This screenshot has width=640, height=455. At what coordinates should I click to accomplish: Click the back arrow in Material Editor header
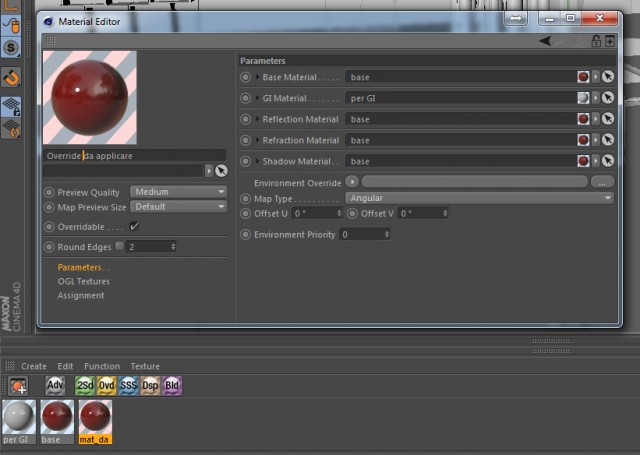545,41
